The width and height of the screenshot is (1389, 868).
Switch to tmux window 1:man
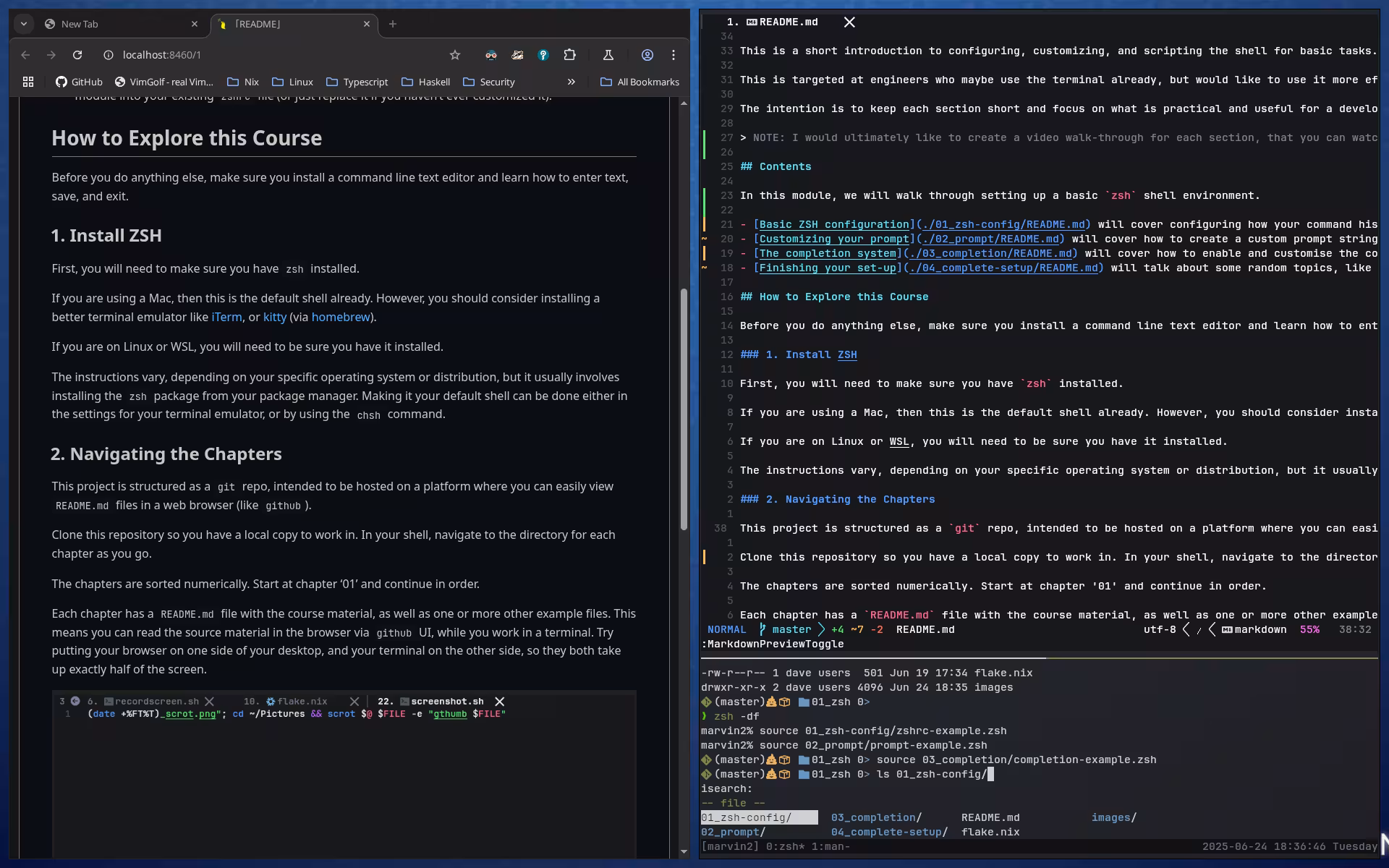coord(831,846)
